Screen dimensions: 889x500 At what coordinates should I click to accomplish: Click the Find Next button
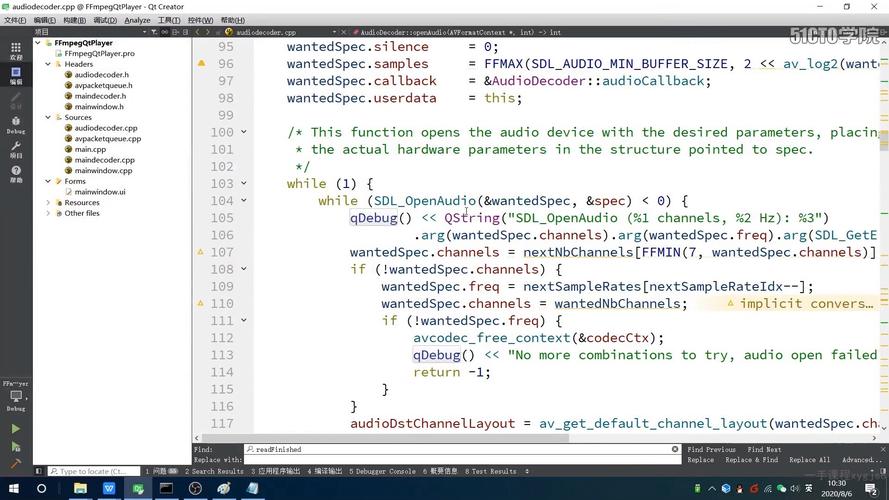(x=764, y=450)
